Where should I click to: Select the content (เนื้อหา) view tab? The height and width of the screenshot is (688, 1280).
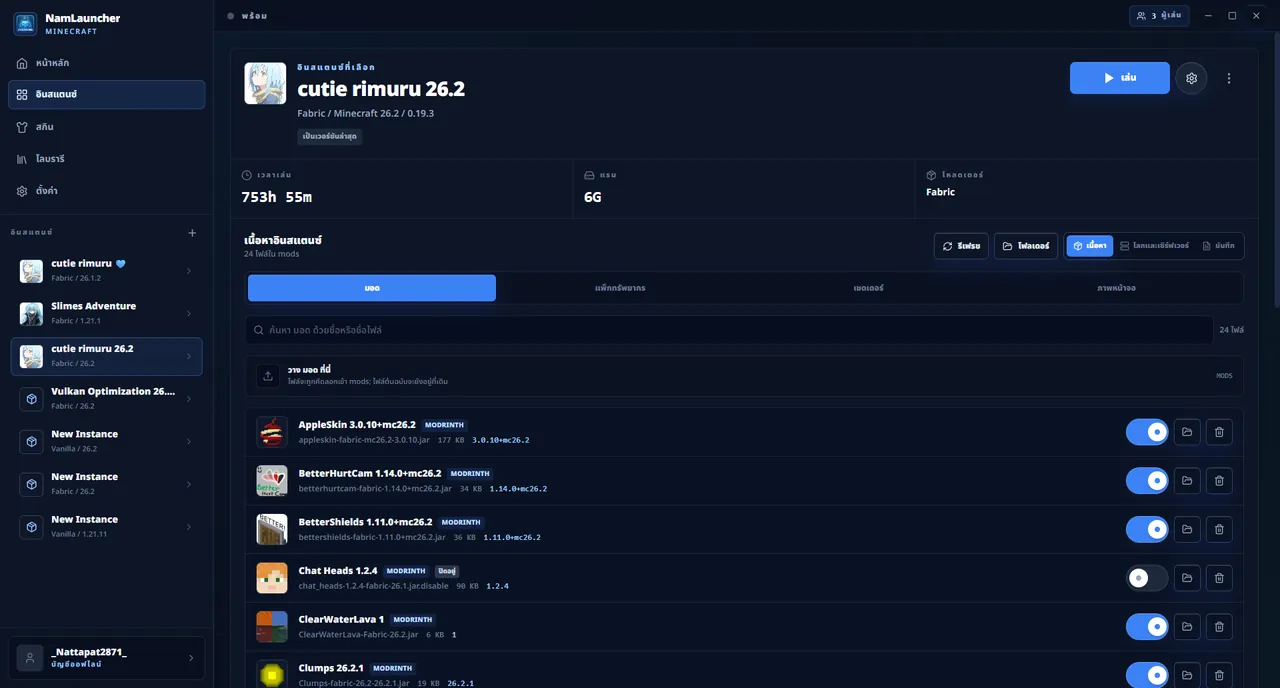[1090, 246]
